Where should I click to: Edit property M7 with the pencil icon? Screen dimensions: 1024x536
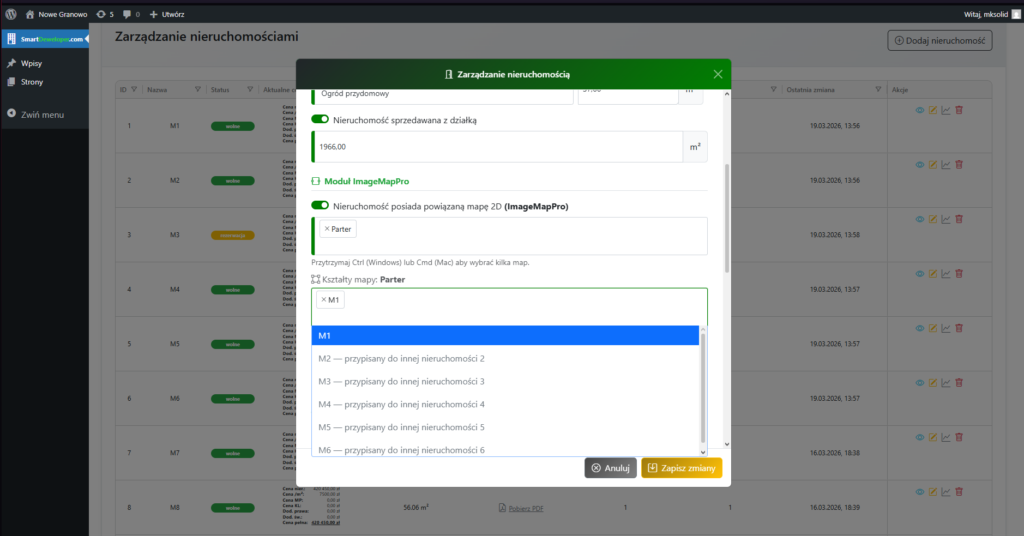pyautogui.click(x=933, y=437)
